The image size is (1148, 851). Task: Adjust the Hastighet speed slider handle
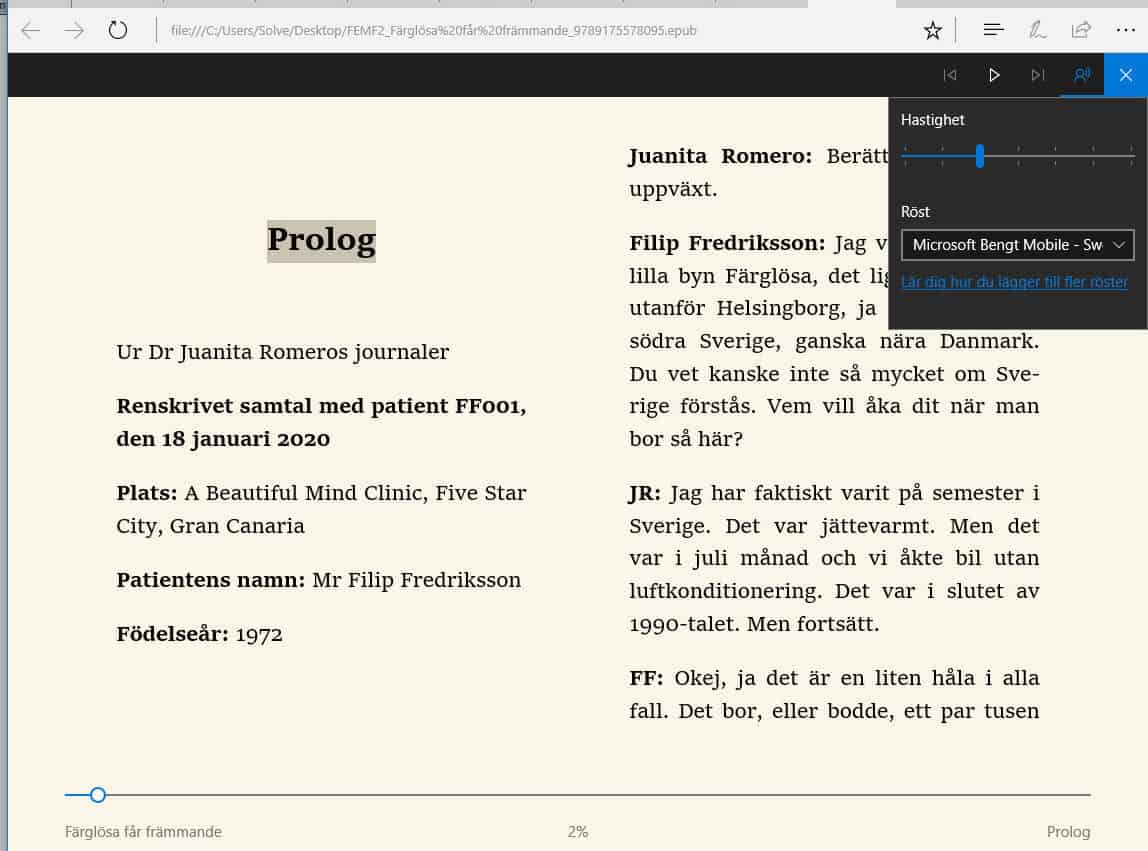[980, 156]
